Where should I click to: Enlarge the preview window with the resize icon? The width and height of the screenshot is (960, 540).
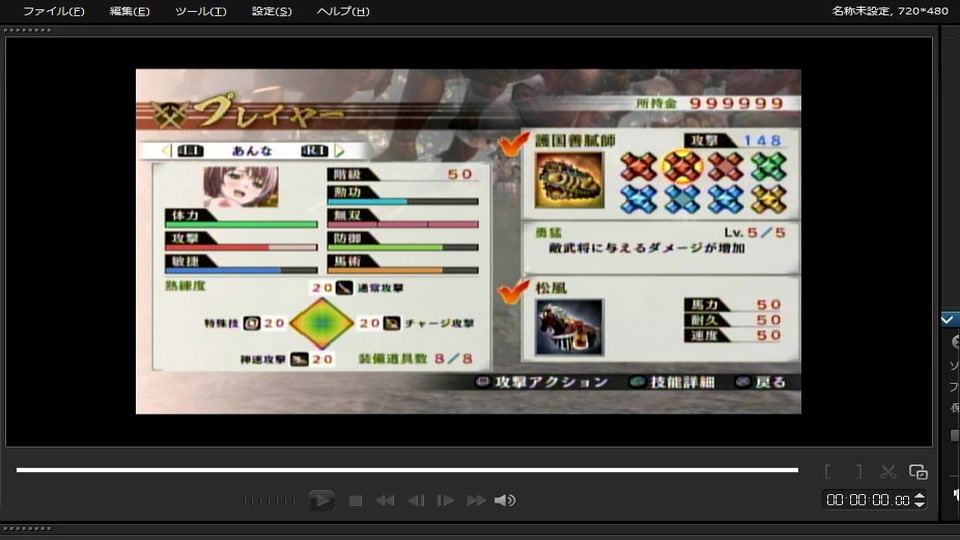coord(918,472)
